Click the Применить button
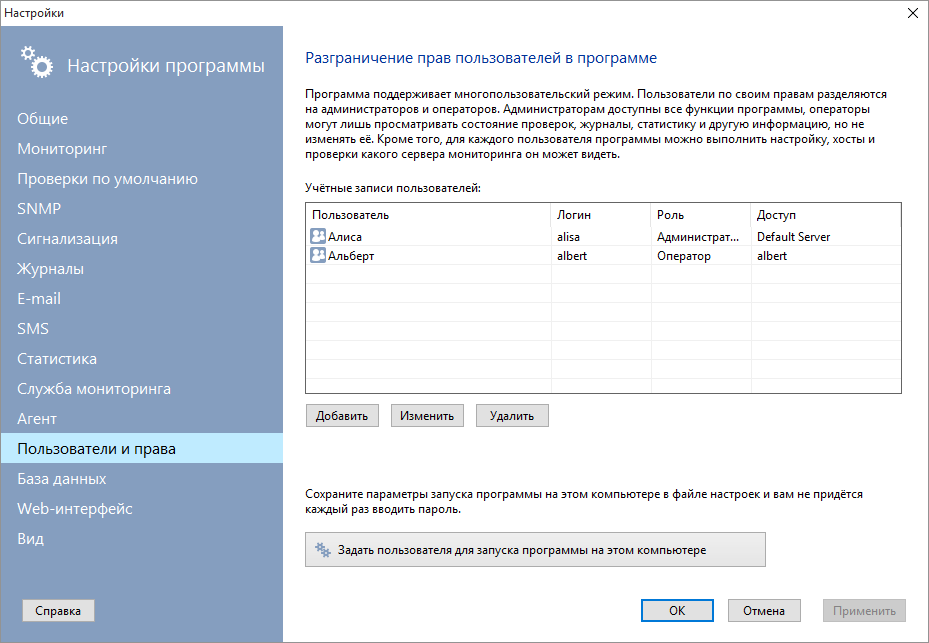929x643 pixels. 864,610
